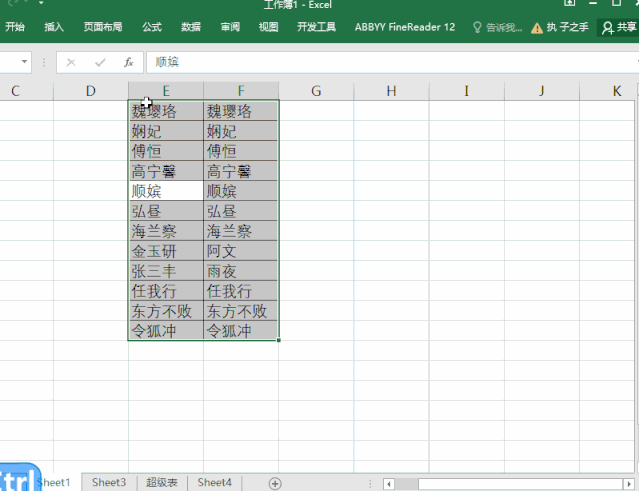The height and width of the screenshot is (491, 639).
Task: Open the 视图 ribbon tab
Action: tap(269, 27)
